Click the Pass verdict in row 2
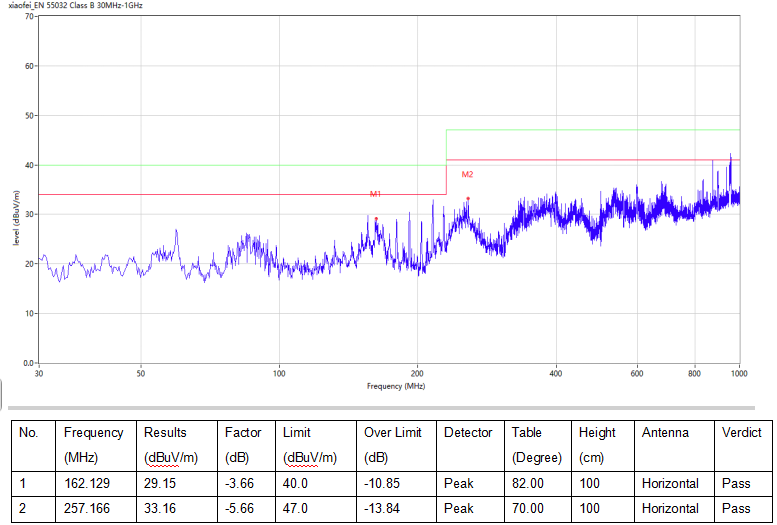The width and height of the screenshot is (777, 525). click(x=736, y=508)
